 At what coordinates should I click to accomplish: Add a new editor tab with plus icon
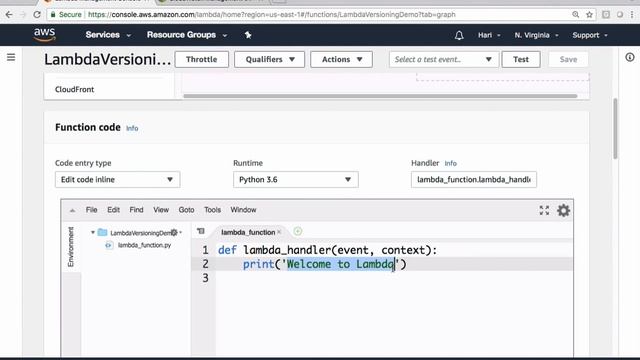pyautogui.click(x=298, y=231)
